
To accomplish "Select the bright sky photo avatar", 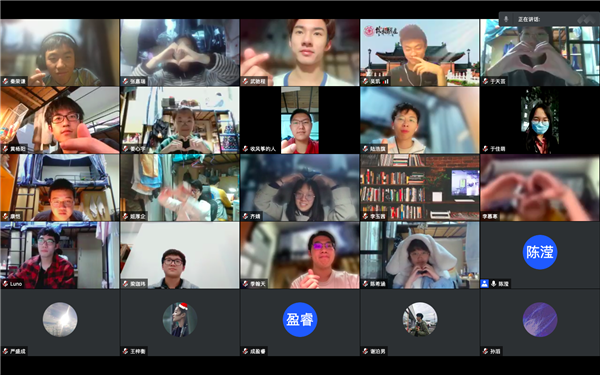I will (x=60, y=320).
